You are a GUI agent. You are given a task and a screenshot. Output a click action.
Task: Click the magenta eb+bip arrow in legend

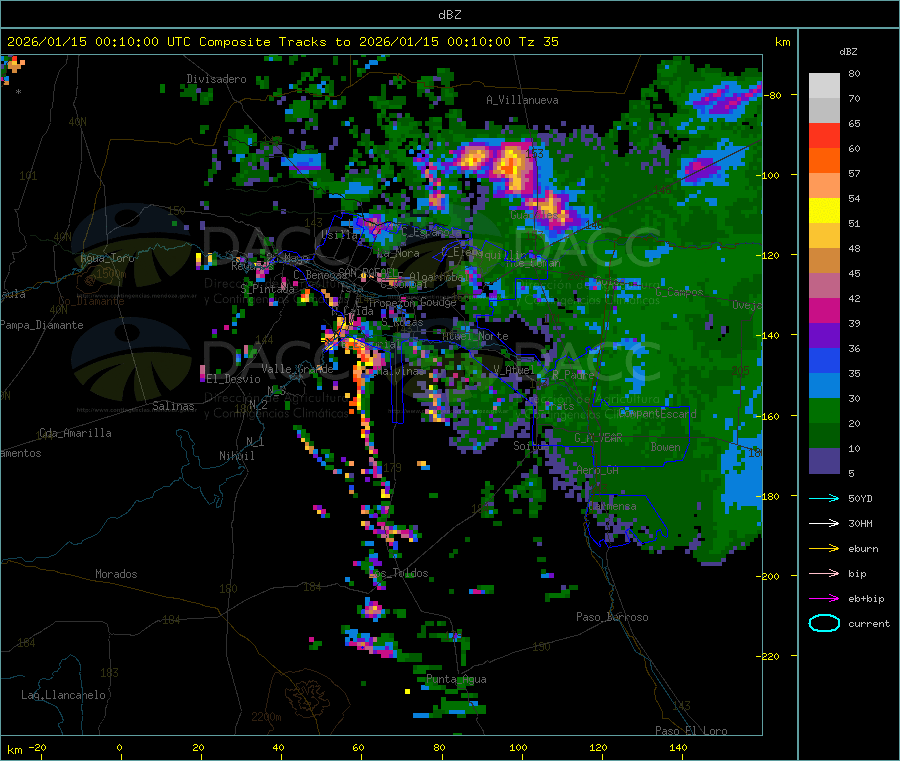click(x=824, y=599)
